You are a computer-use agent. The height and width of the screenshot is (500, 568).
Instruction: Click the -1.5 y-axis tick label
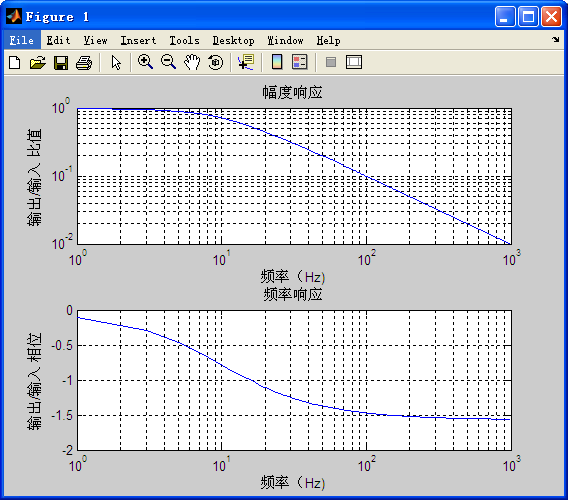click(62, 416)
